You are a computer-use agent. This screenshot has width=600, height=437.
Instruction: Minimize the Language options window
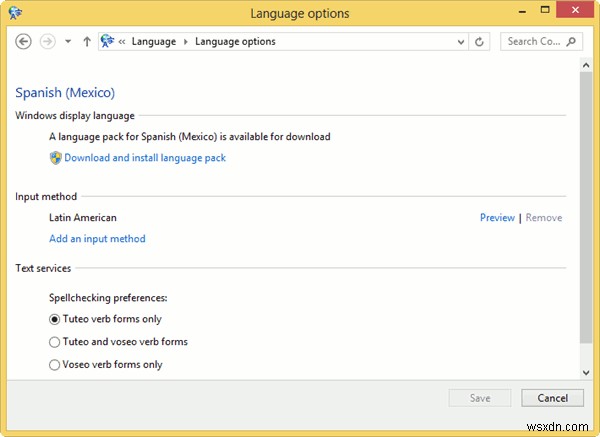click(x=522, y=11)
